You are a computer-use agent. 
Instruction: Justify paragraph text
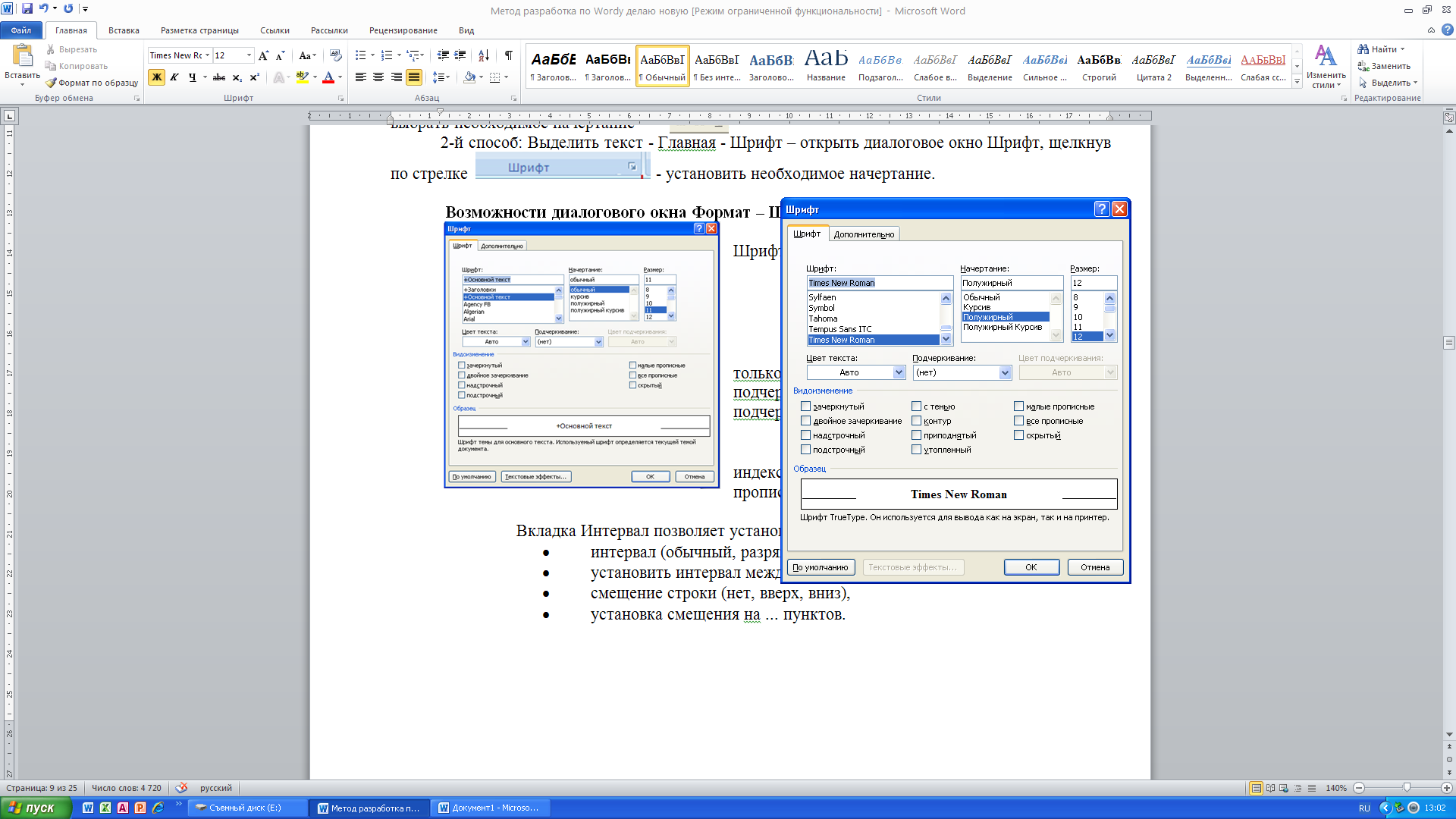tap(414, 77)
